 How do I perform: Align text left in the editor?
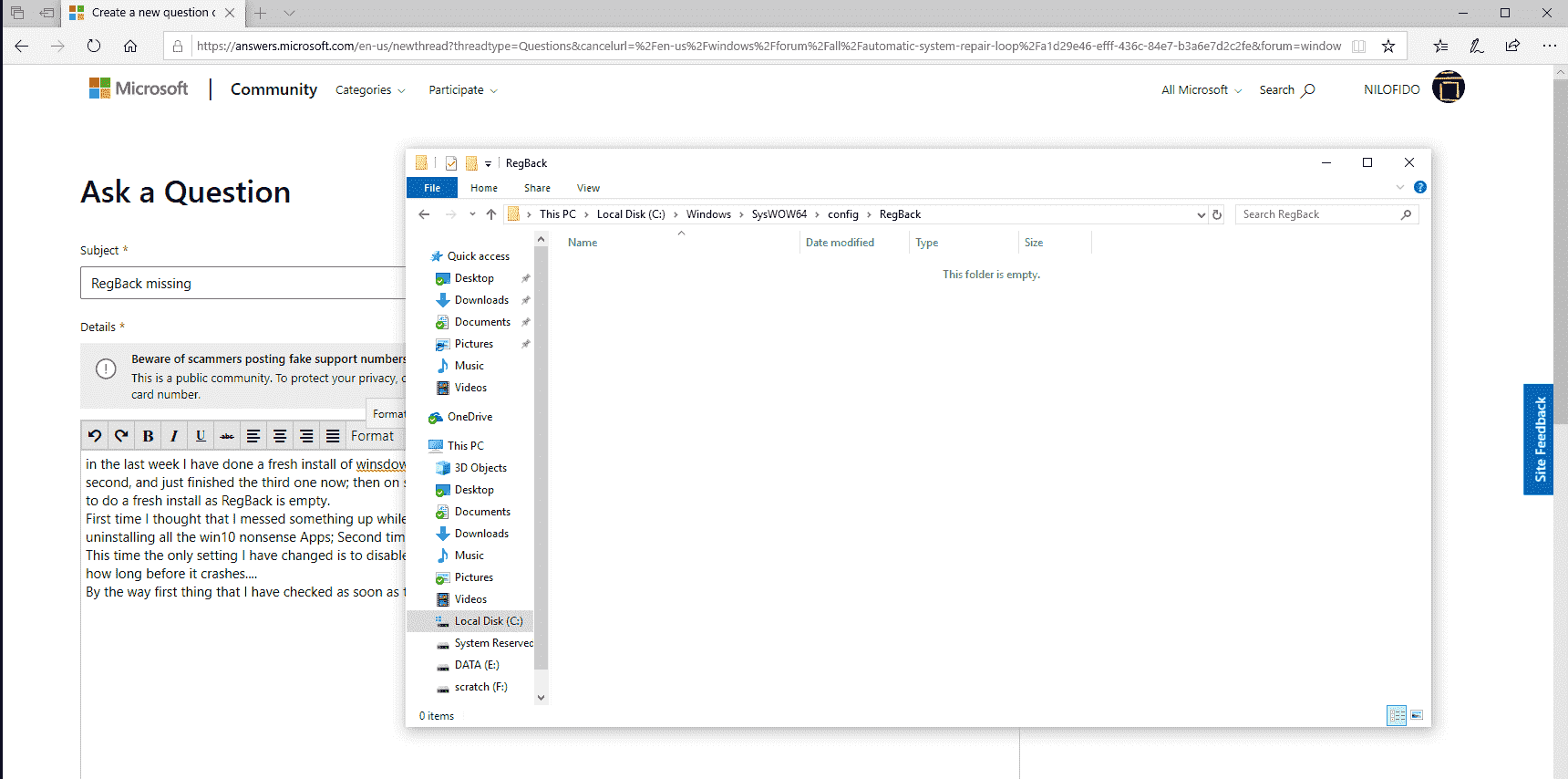tap(253, 436)
